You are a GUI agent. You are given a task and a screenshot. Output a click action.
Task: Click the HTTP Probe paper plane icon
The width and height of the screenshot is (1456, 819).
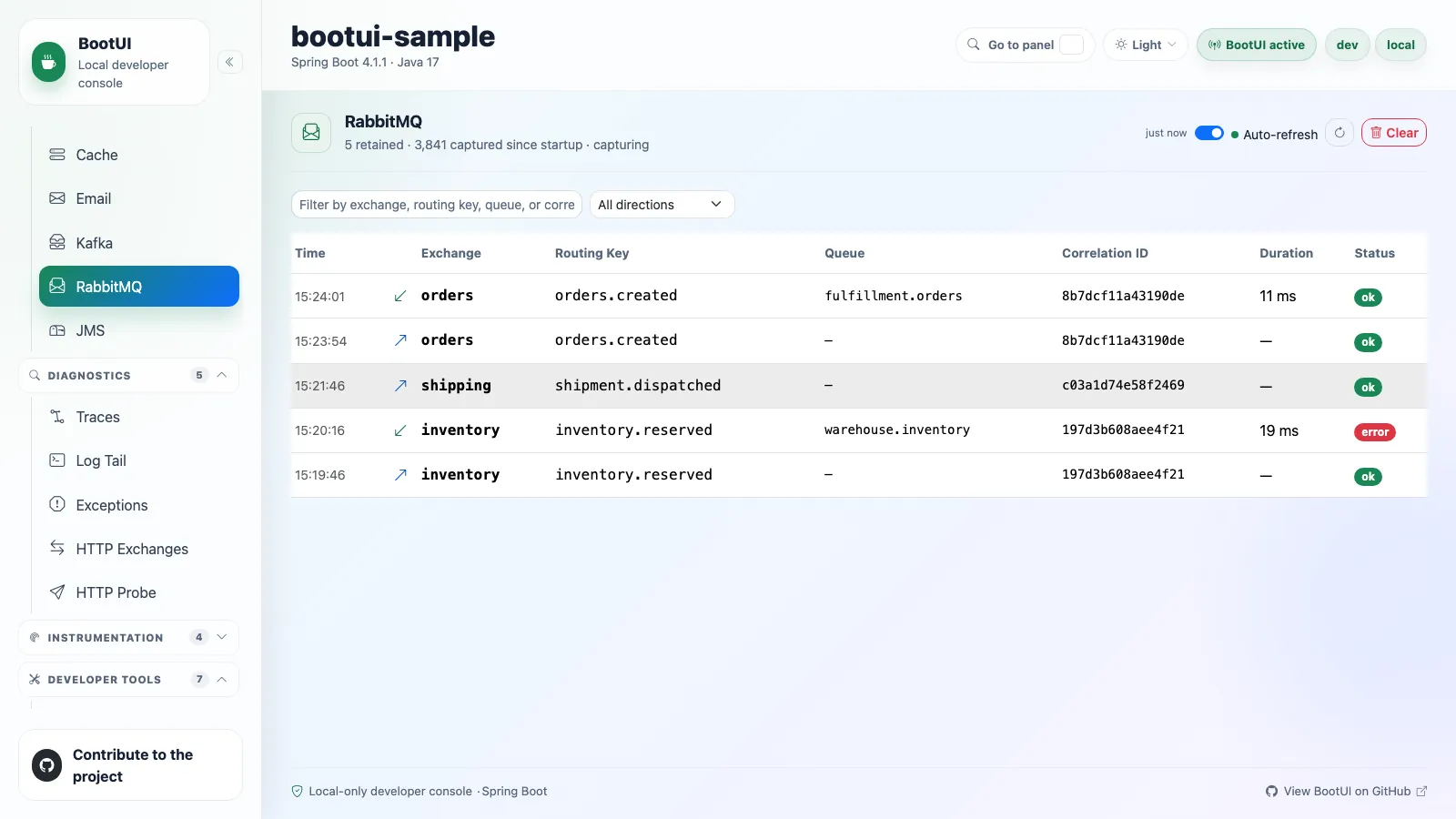tap(57, 592)
